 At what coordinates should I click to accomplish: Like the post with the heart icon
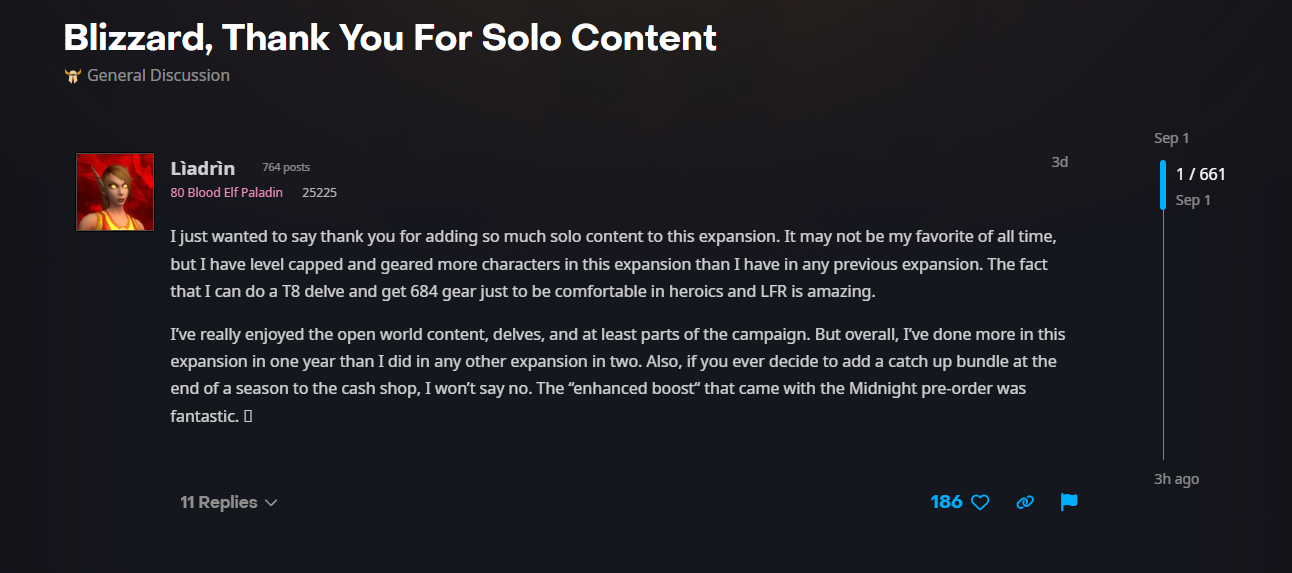tap(980, 502)
